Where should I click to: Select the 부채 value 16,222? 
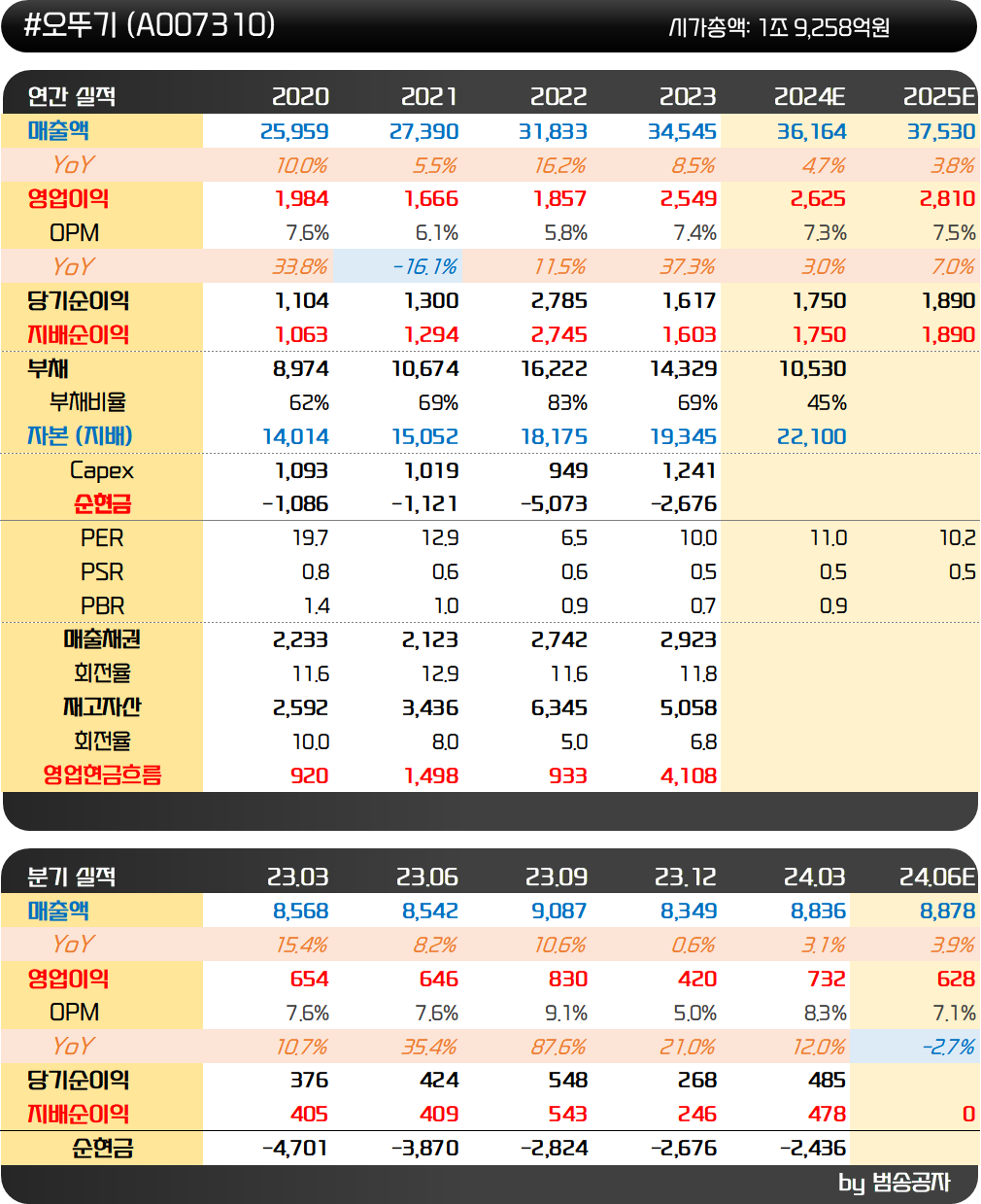click(554, 368)
